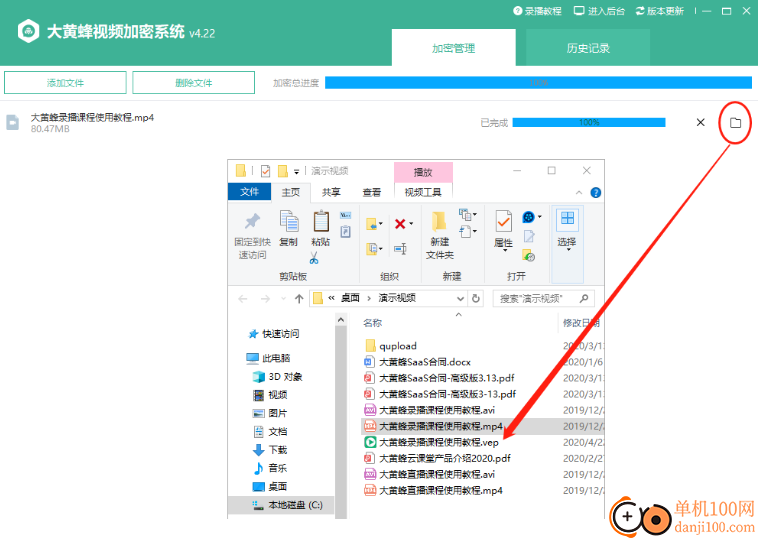
Task: Switch to the 历史记录 tab
Action: click(588, 48)
